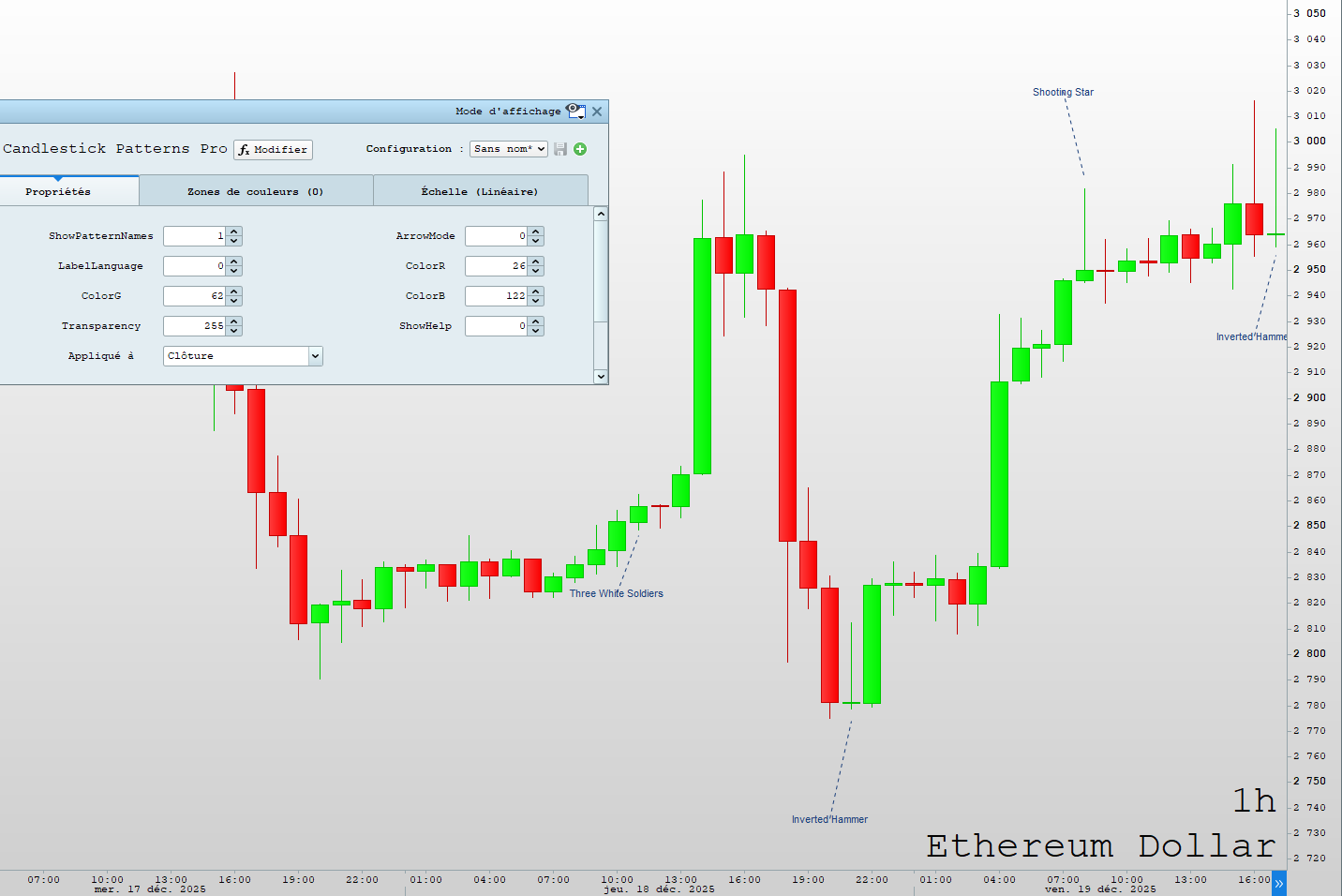The height and width of the screenshot is (896, 1342).
Task: Open the Mode d'affichage display icon
Action: [575, 112]
